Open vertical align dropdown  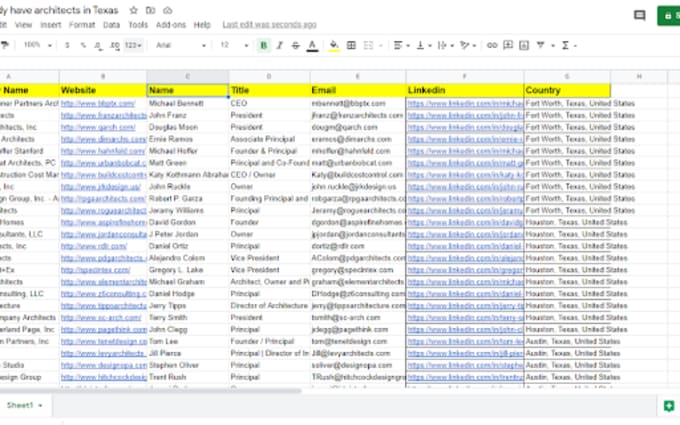[x=424, y=45]
